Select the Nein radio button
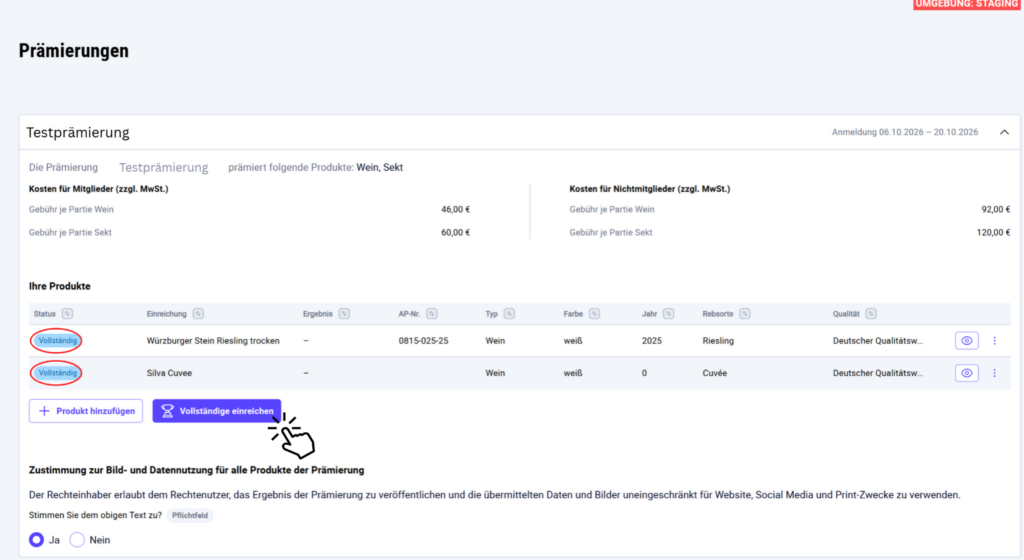 click(x=77, y=540)
